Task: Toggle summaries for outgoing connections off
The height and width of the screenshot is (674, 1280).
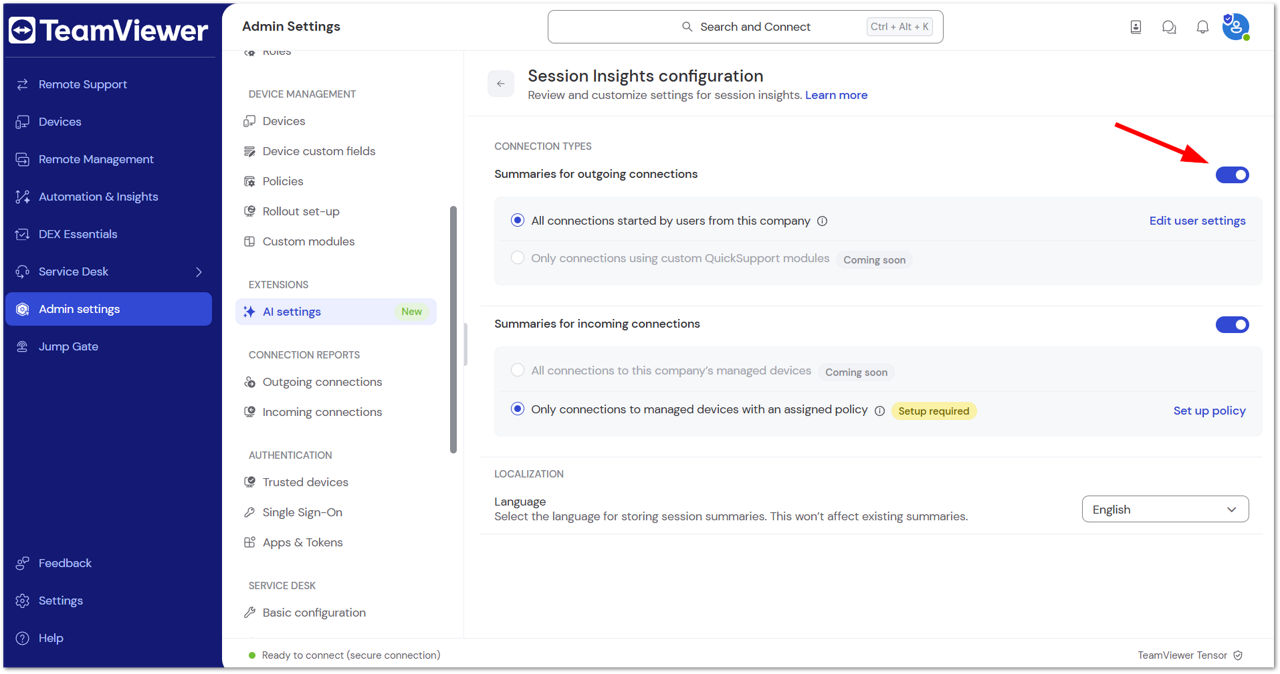Action: 1232,175
